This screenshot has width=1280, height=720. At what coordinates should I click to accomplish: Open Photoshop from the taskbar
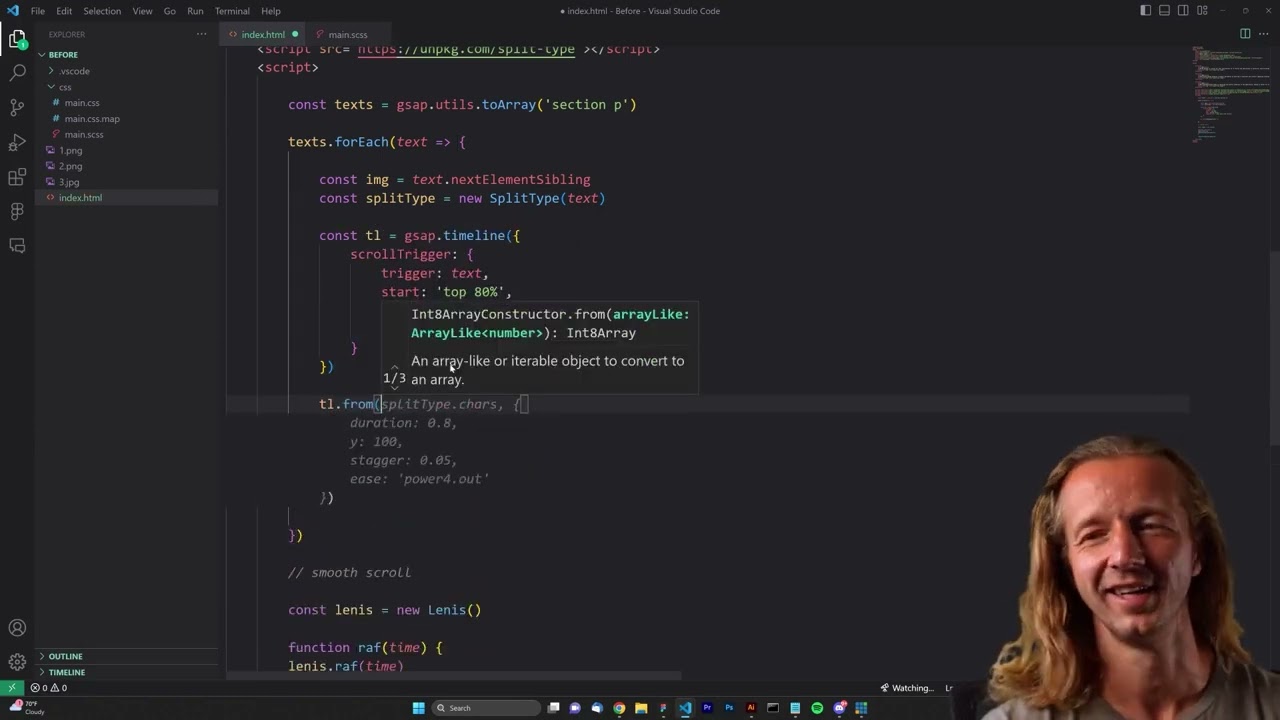pyautogui.click(x=729, y=708)
